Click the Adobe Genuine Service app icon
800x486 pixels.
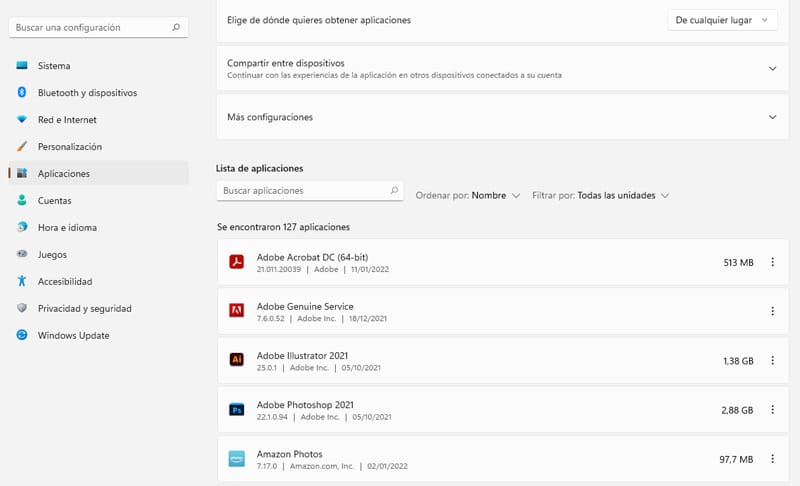tap(236, 310)
